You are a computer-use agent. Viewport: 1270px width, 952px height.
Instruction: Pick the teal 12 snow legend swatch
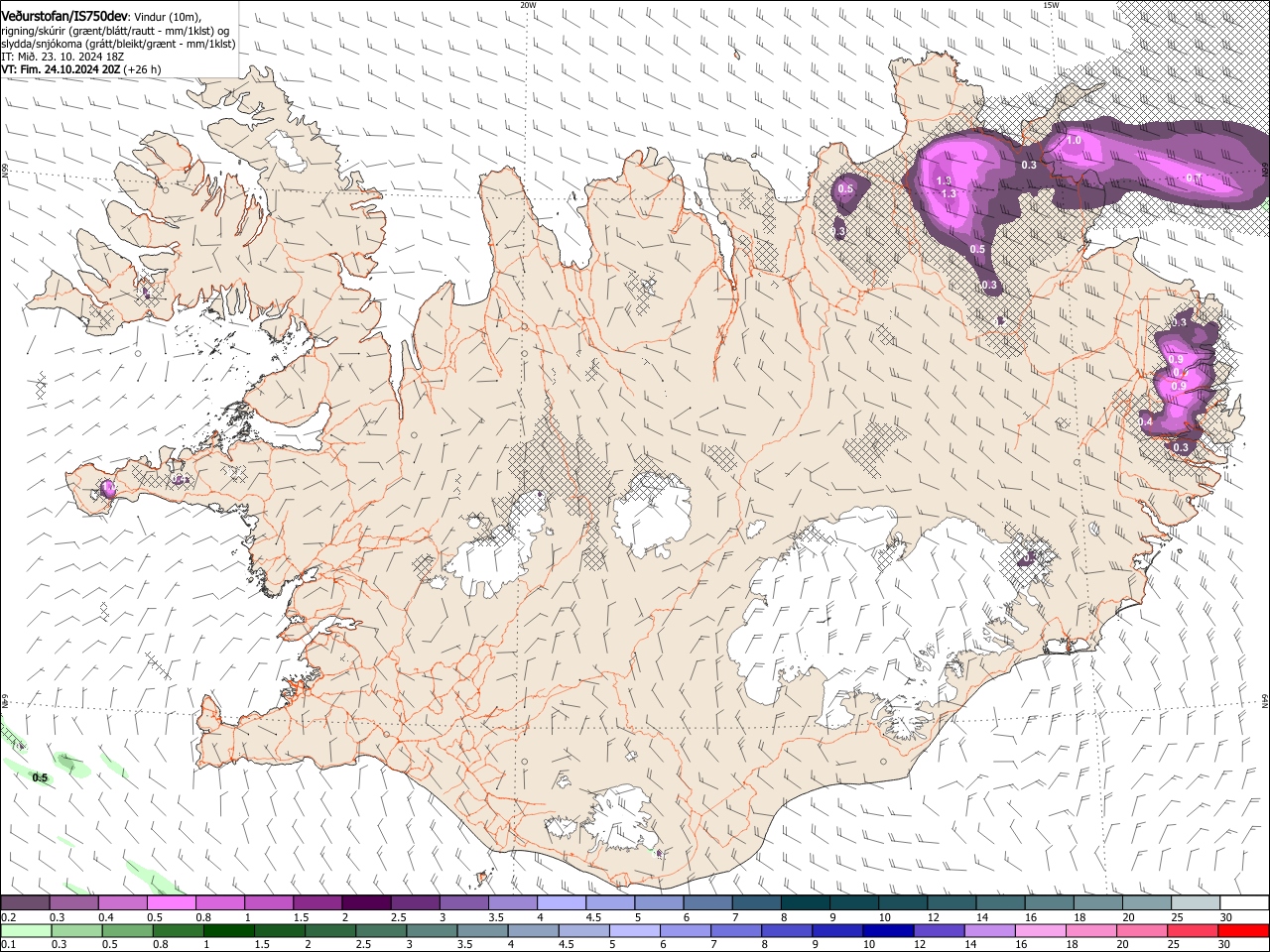[x=952, y=903]
